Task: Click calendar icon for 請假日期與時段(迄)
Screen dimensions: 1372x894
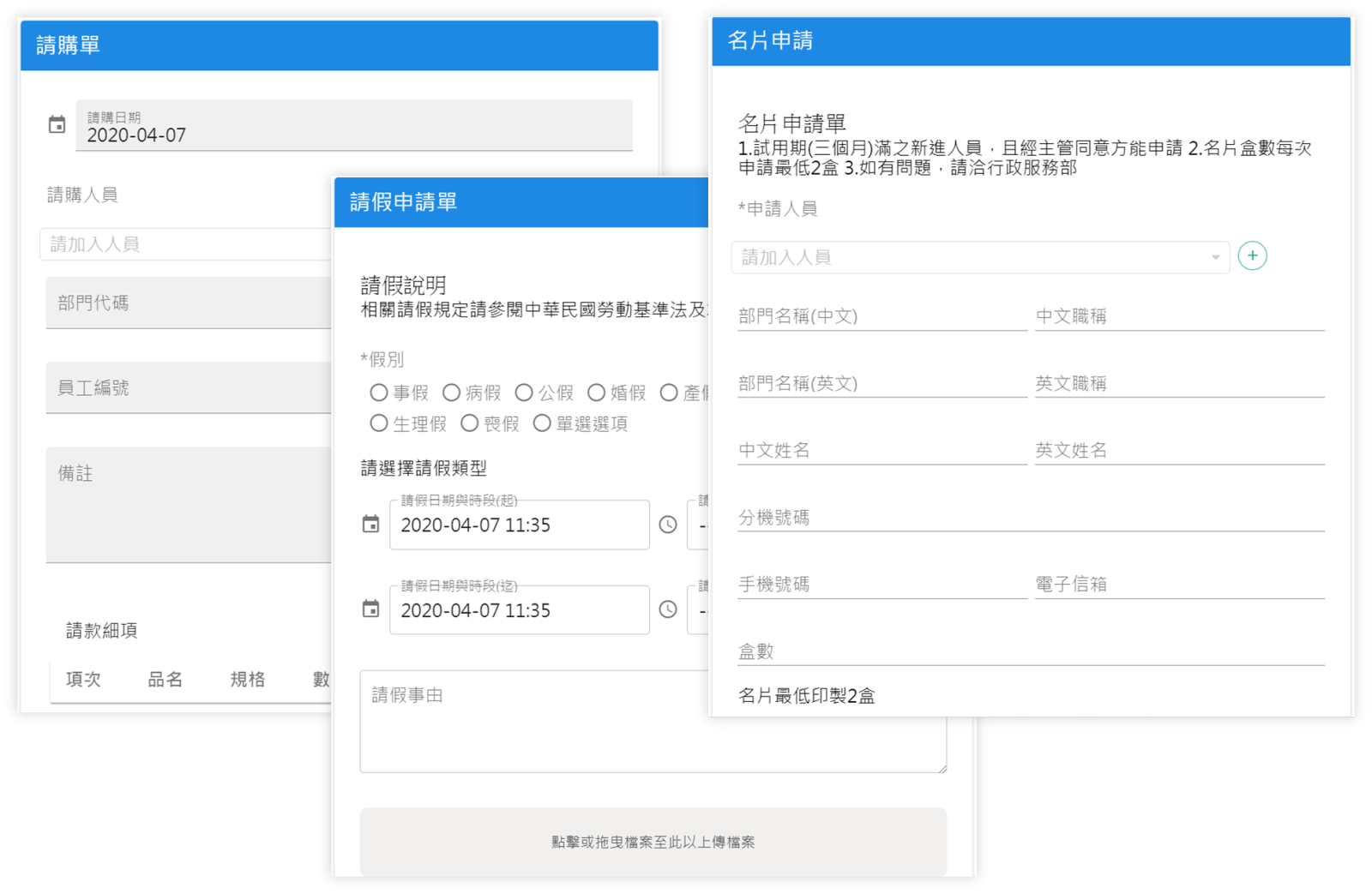Action: 370,609
